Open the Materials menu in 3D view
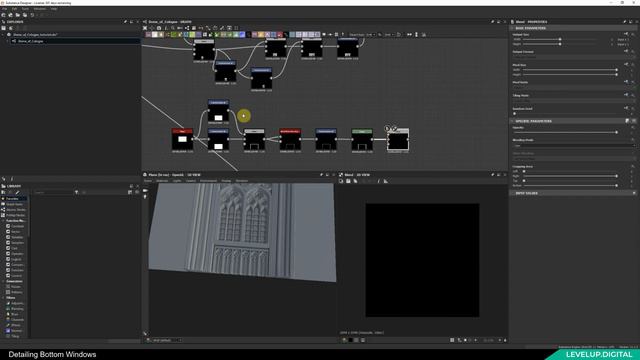The width and height of the screenshot is (640, 360). 162,181
